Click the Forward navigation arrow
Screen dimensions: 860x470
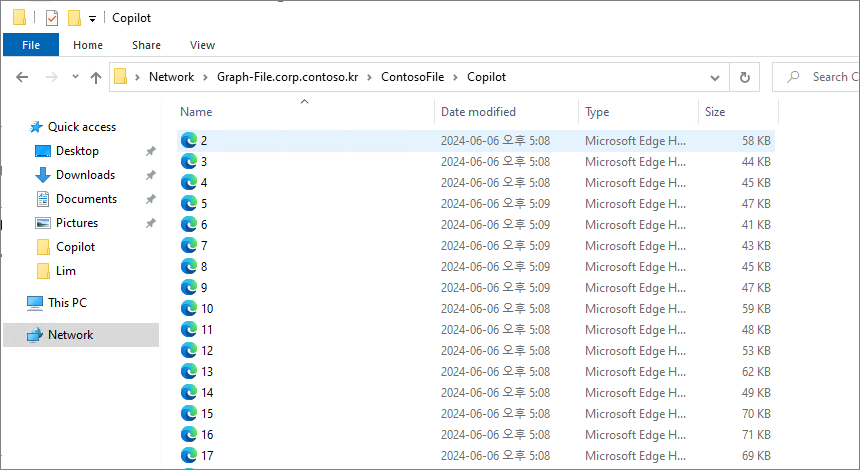52,77
